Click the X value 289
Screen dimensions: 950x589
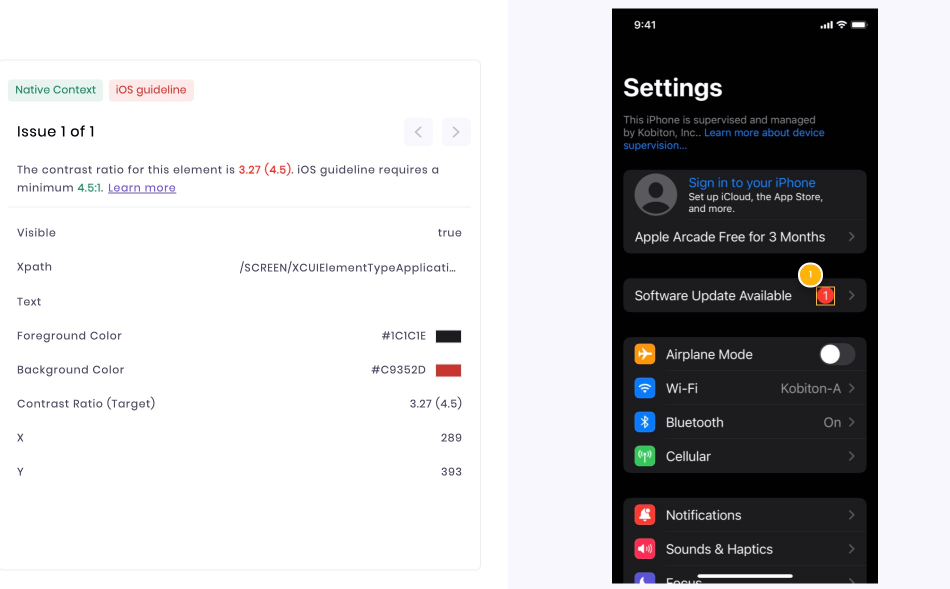point(451,438)
